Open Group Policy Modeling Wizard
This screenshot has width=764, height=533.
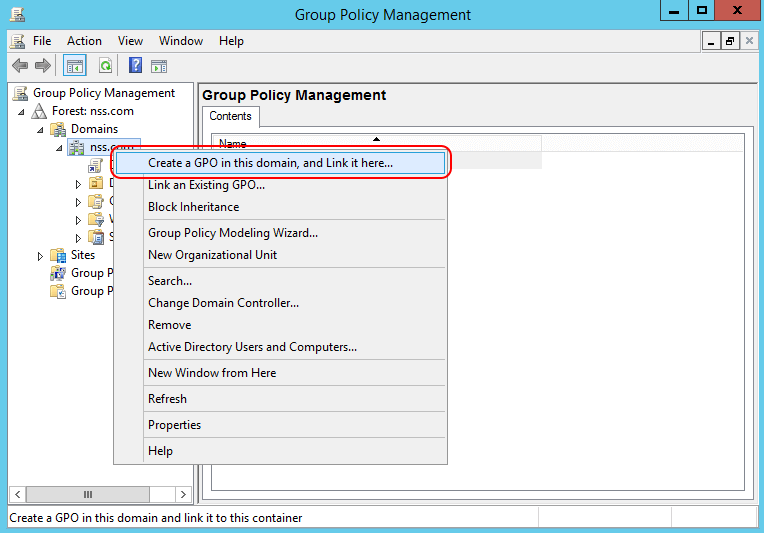(x=233, y=233)
